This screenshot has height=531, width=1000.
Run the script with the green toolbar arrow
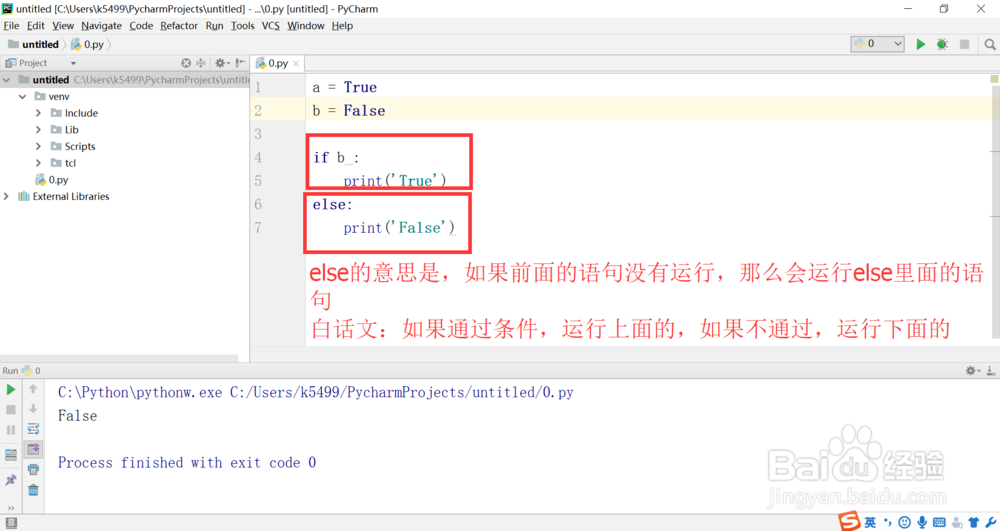point(920,44)
